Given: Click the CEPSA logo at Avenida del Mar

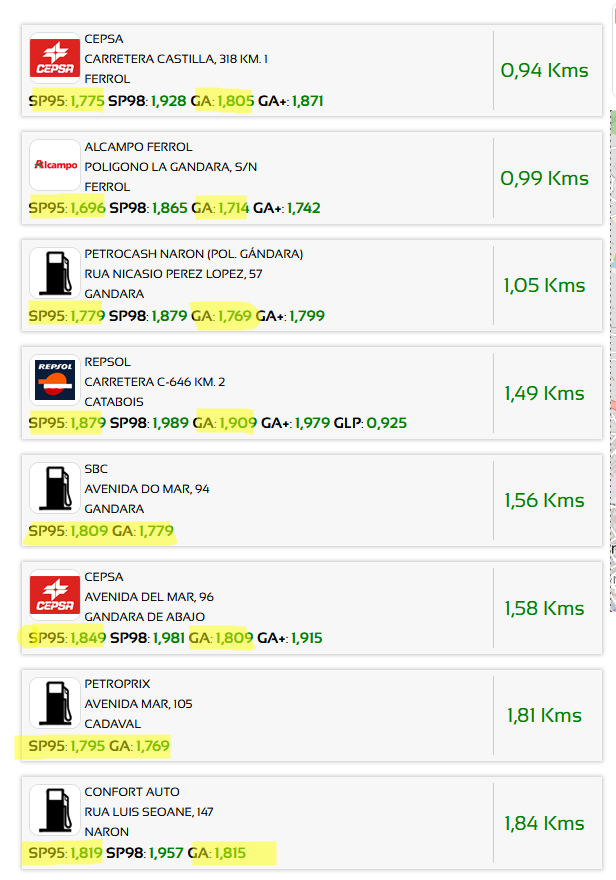Looking at the screenshot, I should click(54, 595).
